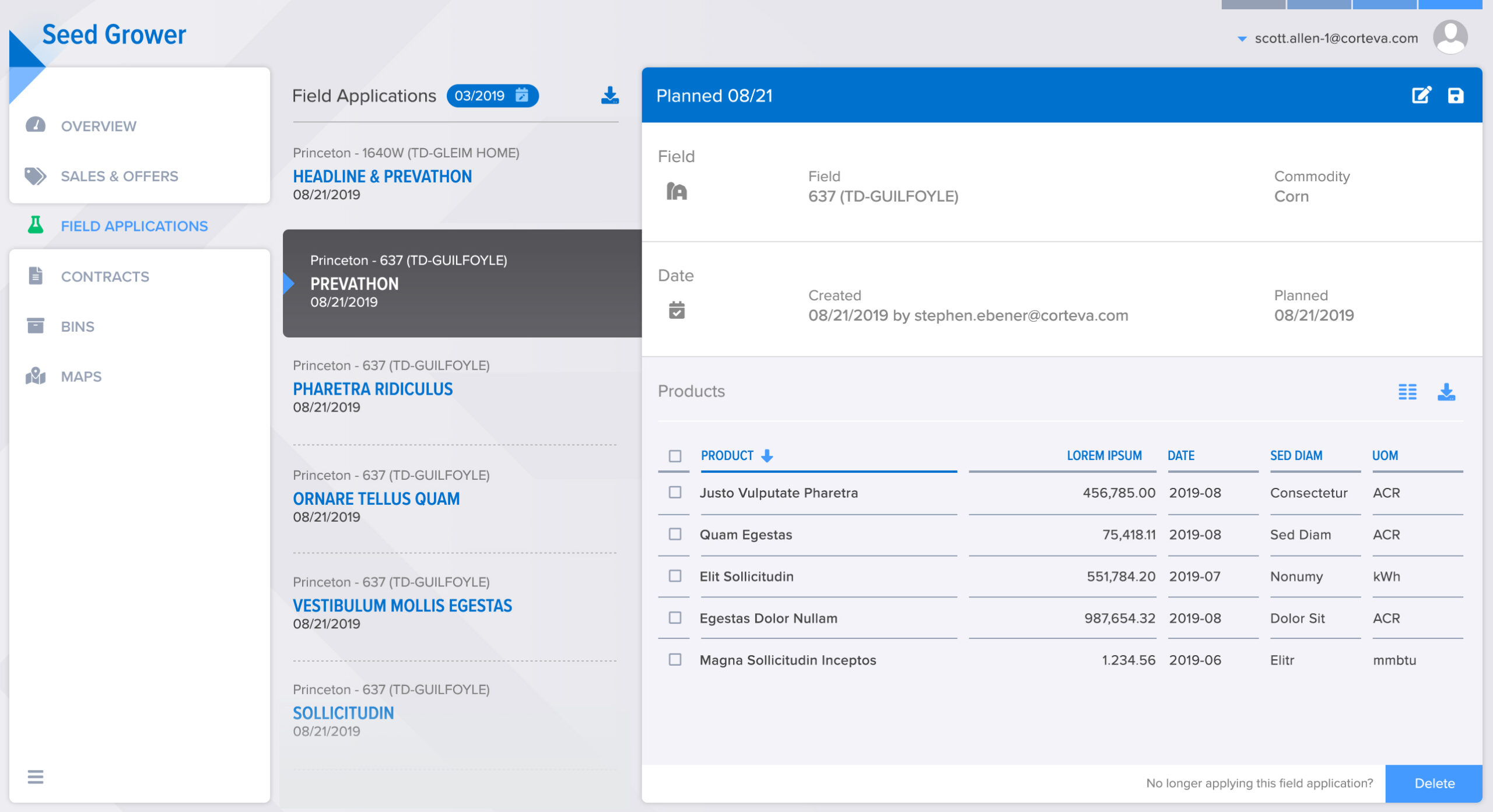Toggle Products list view icon
1493x812 pixels.
(1407, 391)
